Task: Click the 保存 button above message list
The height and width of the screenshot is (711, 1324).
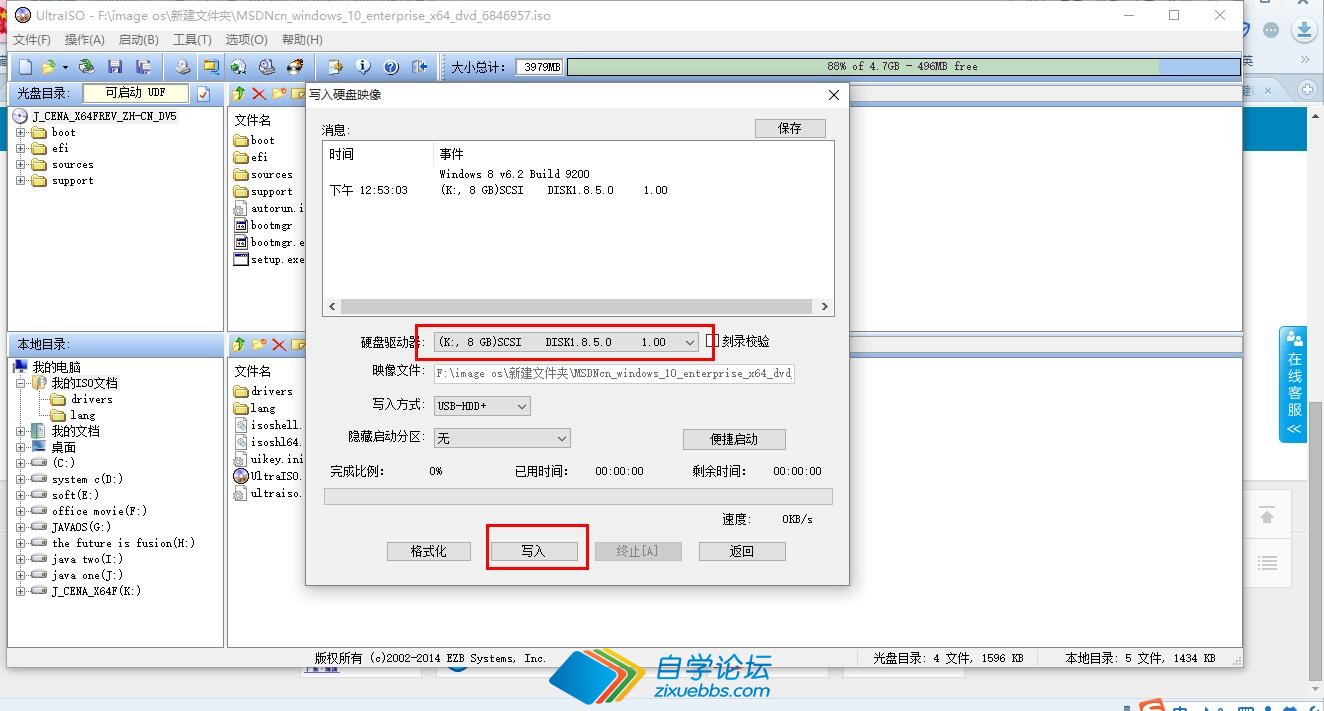Action: (790, 128)
